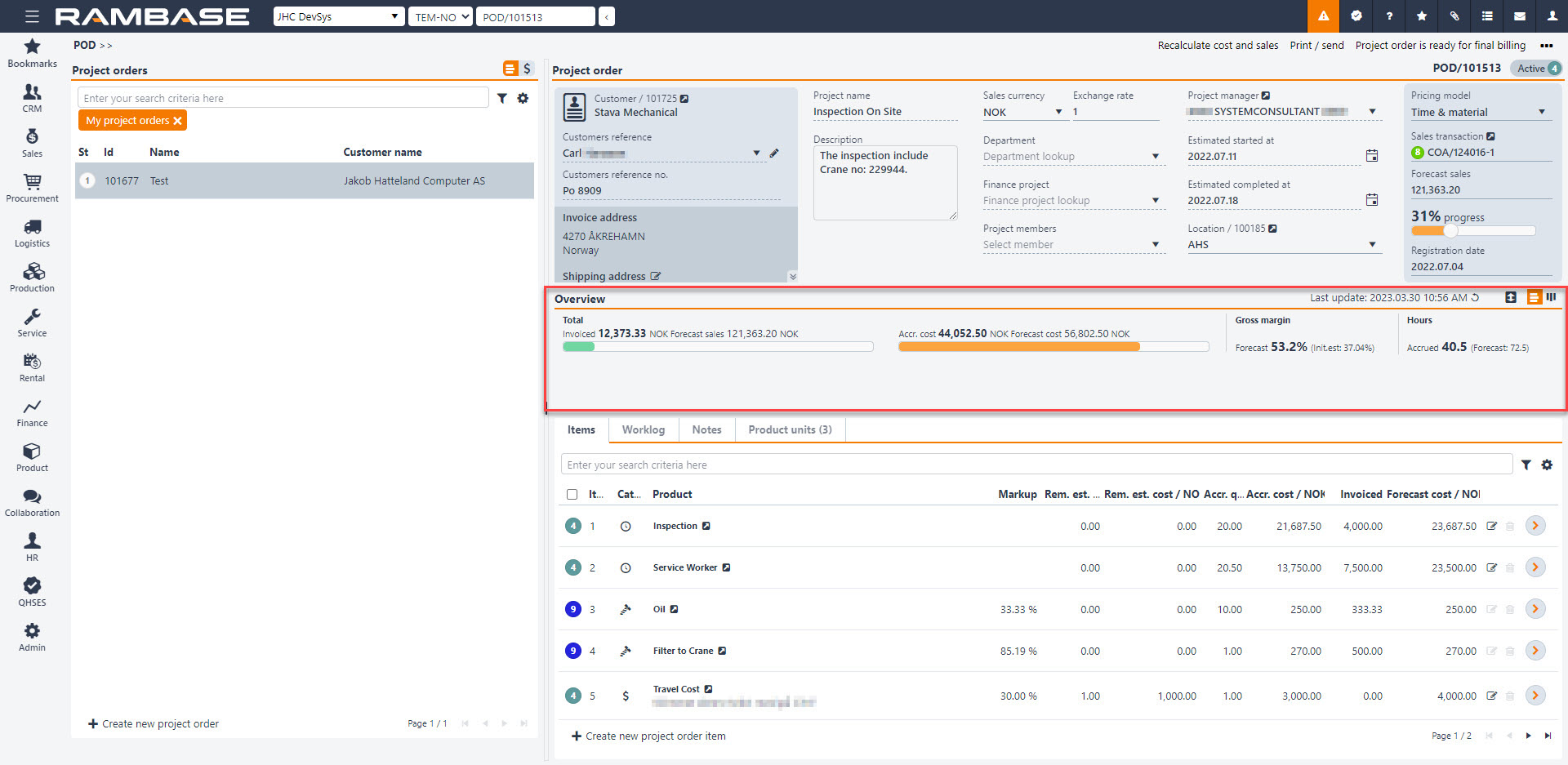Screen dimensions: 1568x765
Task: Open calendar for Estimated started at
Action: (x=1372, y=156)
